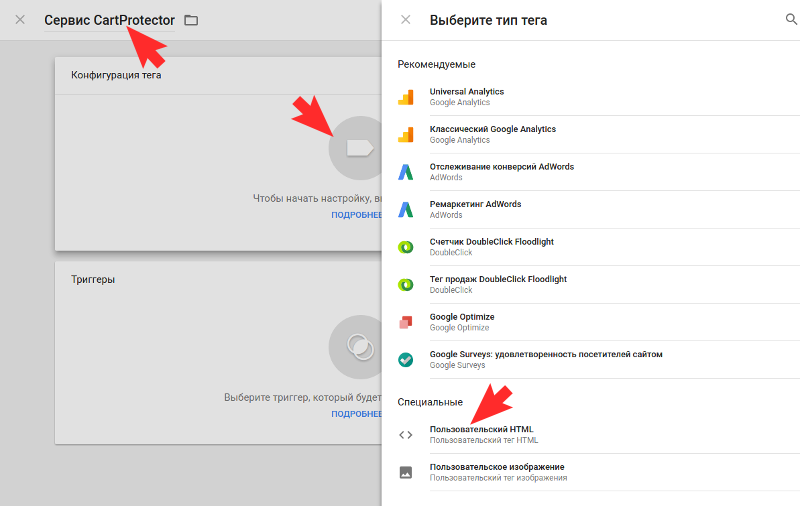Click Счетчик DoubleClick Floodlight icon
This screenshot has height=506, width=800.
point(406,247)
